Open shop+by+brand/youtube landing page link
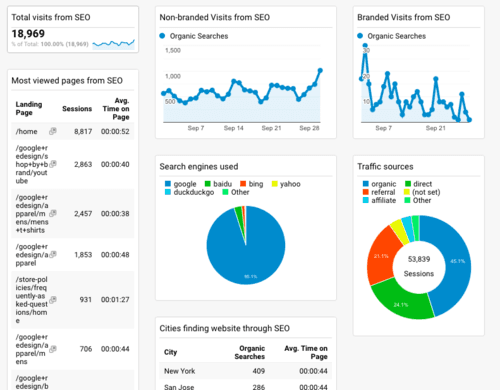 [x=32, y=164]
